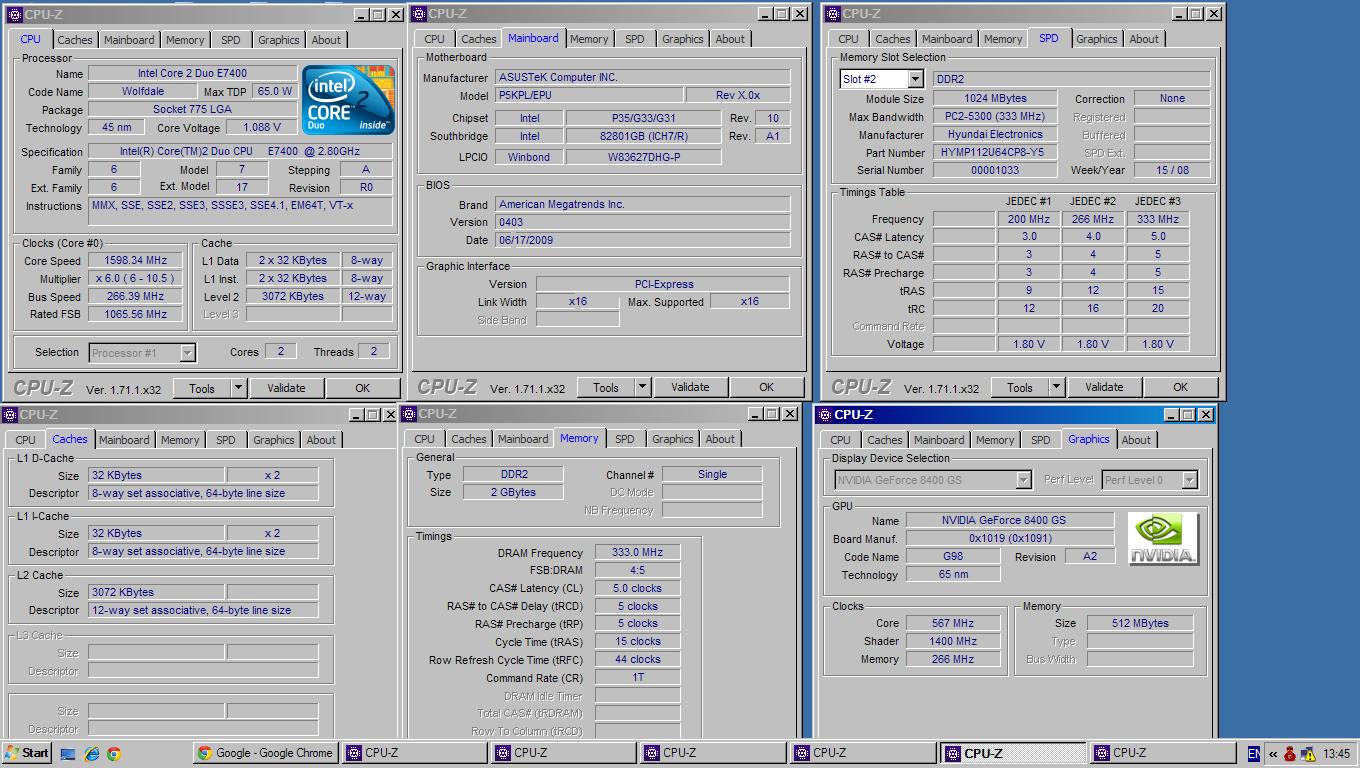Select the Memory tab in the SPD window
Viewport: 1360px width, 768px height.
[1003, 39]
